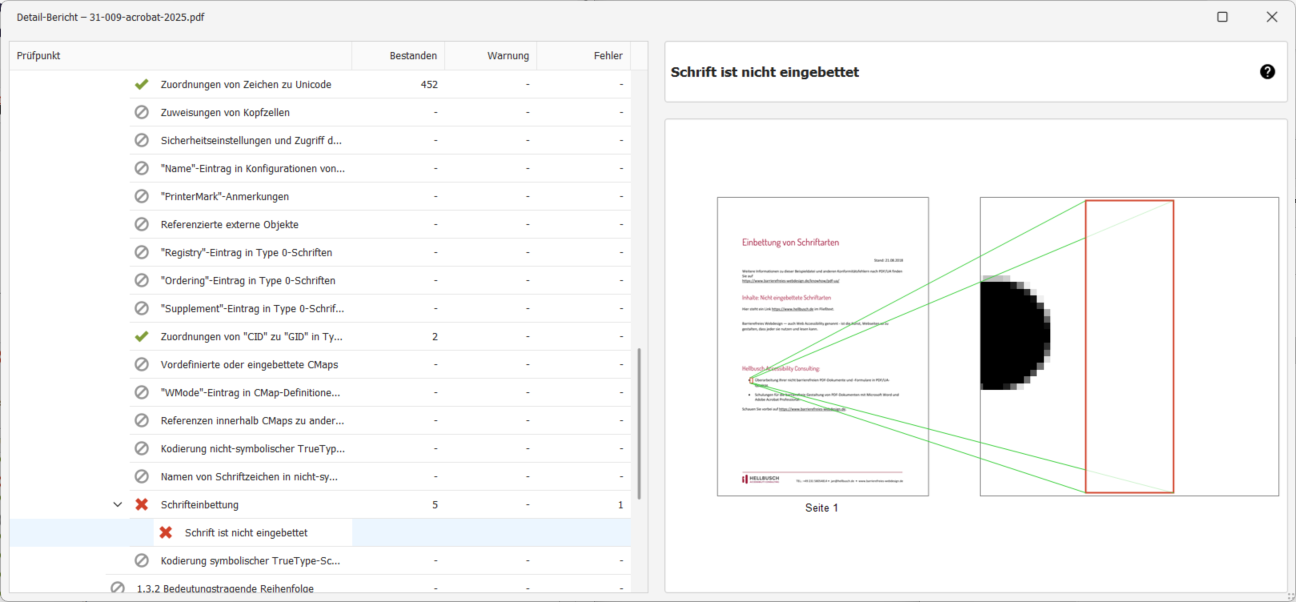The image size is (1296, 602).
Task: Click green checkmark beside Zuordnungen von Zeichen zu Unicode
Action: click(142, 84)
